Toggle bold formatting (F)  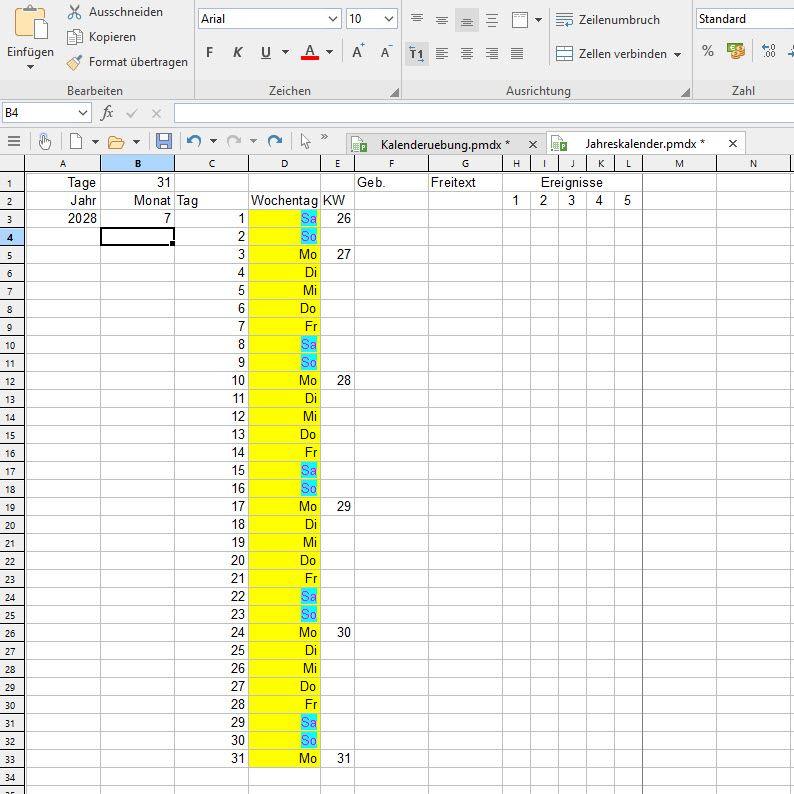(x=209, y=53)
